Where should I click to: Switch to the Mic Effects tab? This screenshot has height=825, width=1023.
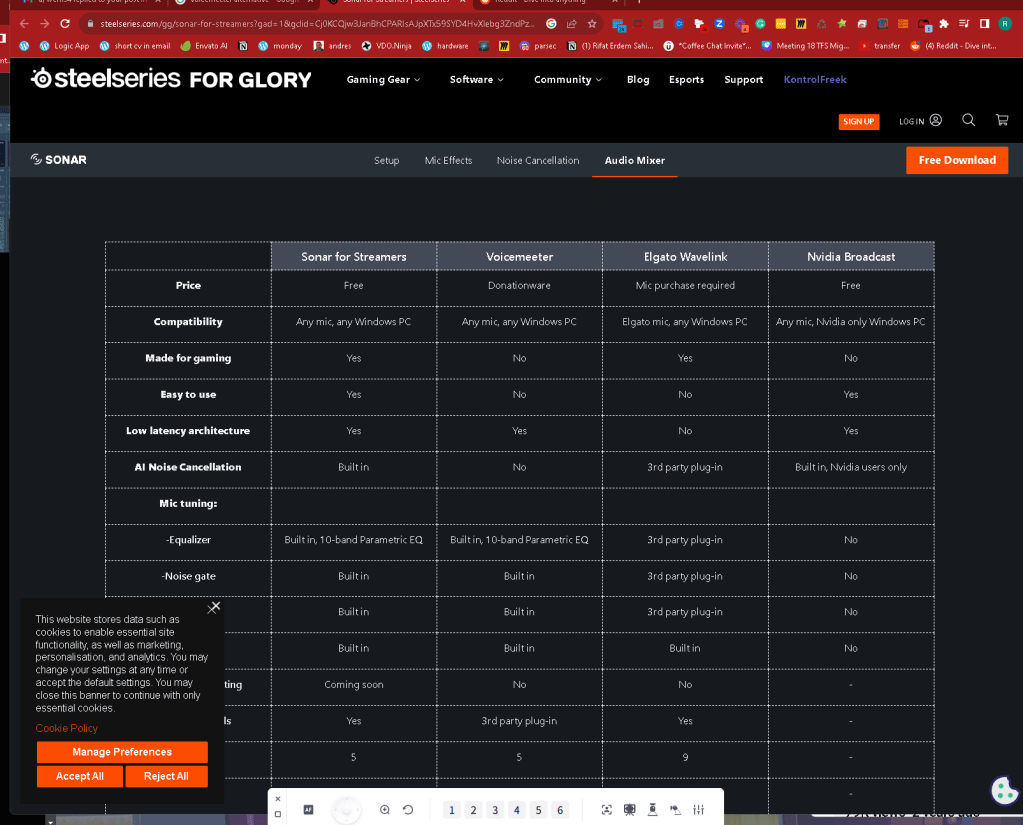448,160
